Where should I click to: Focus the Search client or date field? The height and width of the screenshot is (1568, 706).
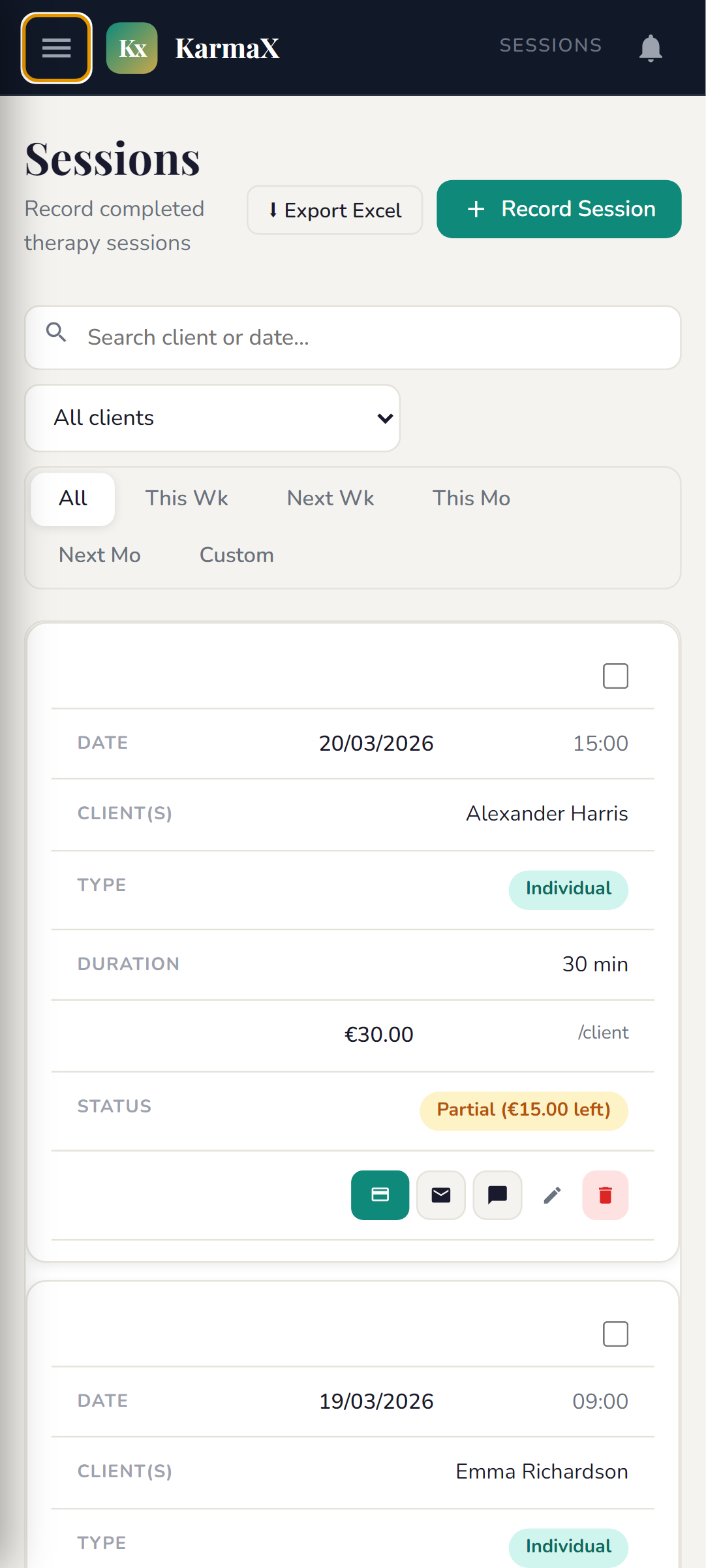(x=353, y=337)
